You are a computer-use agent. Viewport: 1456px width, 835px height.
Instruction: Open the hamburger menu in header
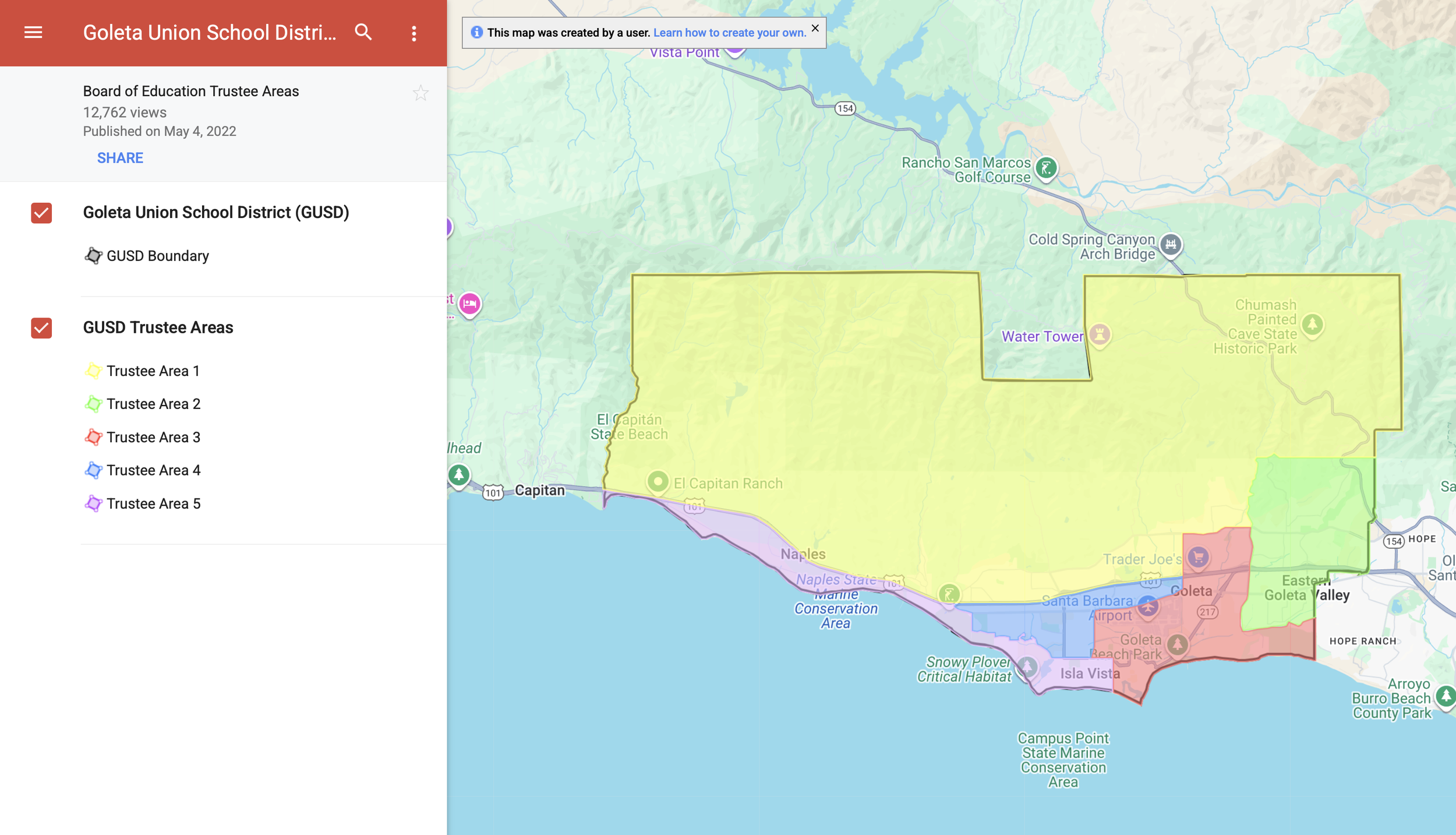[33, 33]
